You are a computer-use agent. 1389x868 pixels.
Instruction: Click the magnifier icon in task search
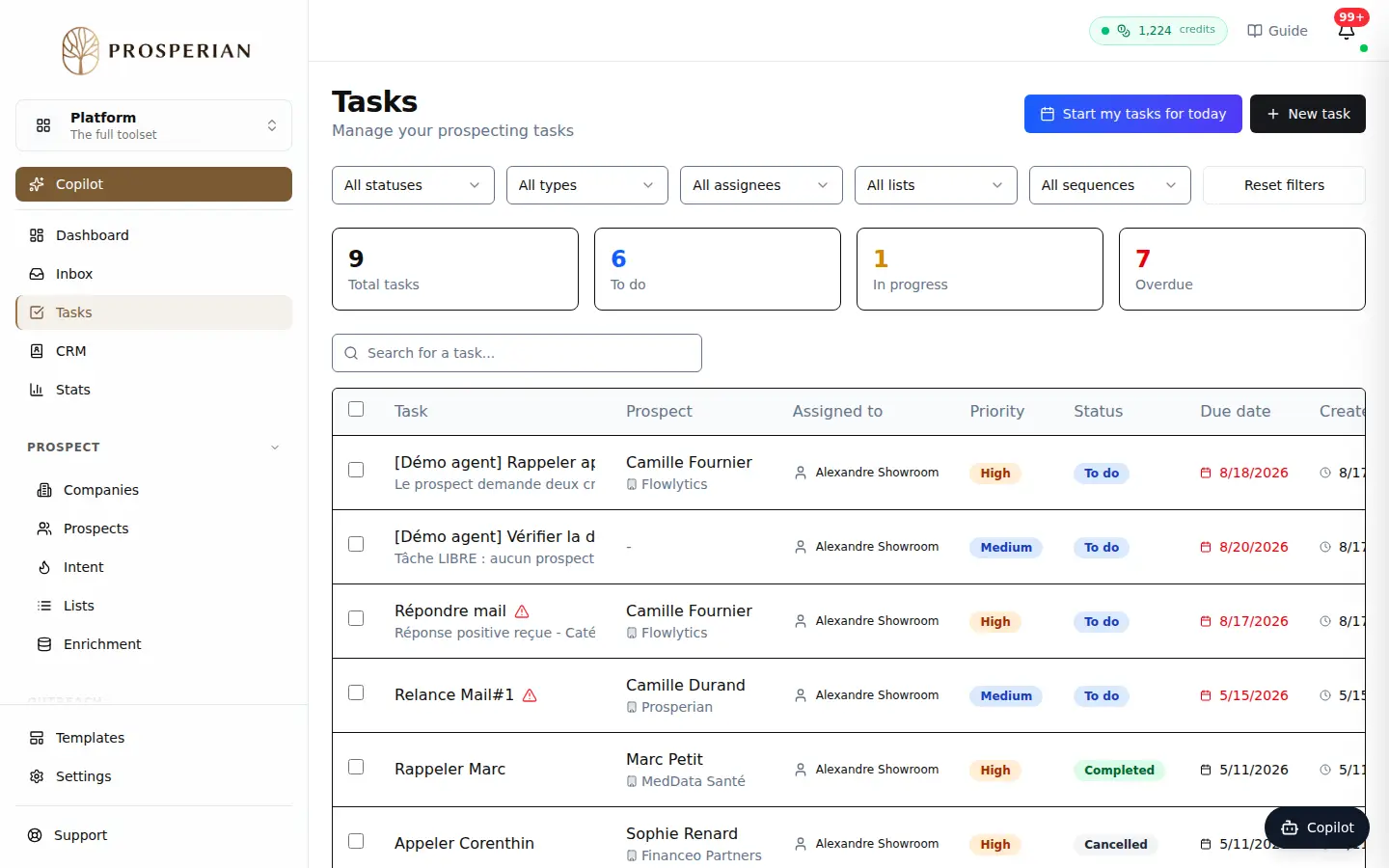351,353
